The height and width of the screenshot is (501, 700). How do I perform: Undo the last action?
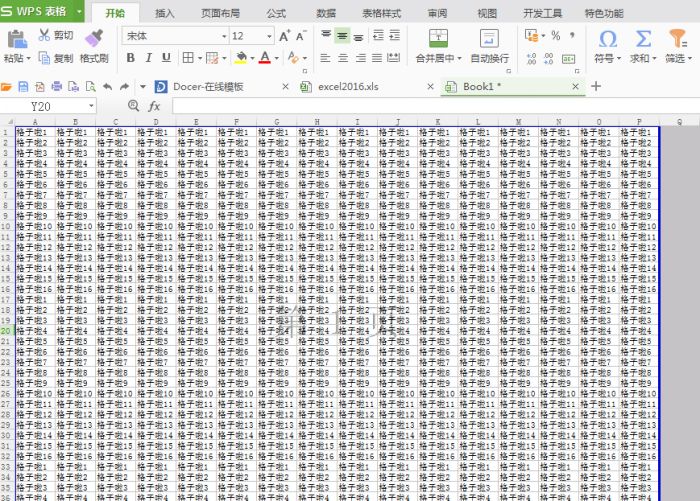click(108, 86)
